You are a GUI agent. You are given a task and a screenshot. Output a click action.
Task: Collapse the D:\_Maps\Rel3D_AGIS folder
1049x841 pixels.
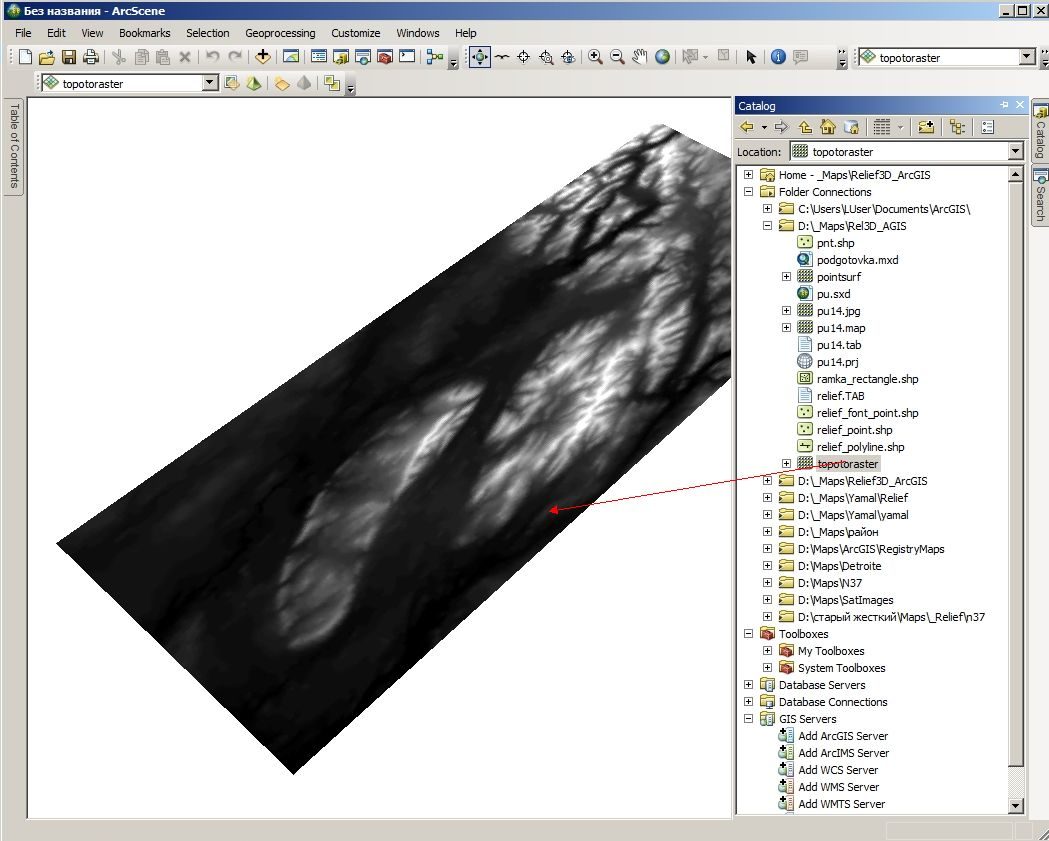(767, 225)
